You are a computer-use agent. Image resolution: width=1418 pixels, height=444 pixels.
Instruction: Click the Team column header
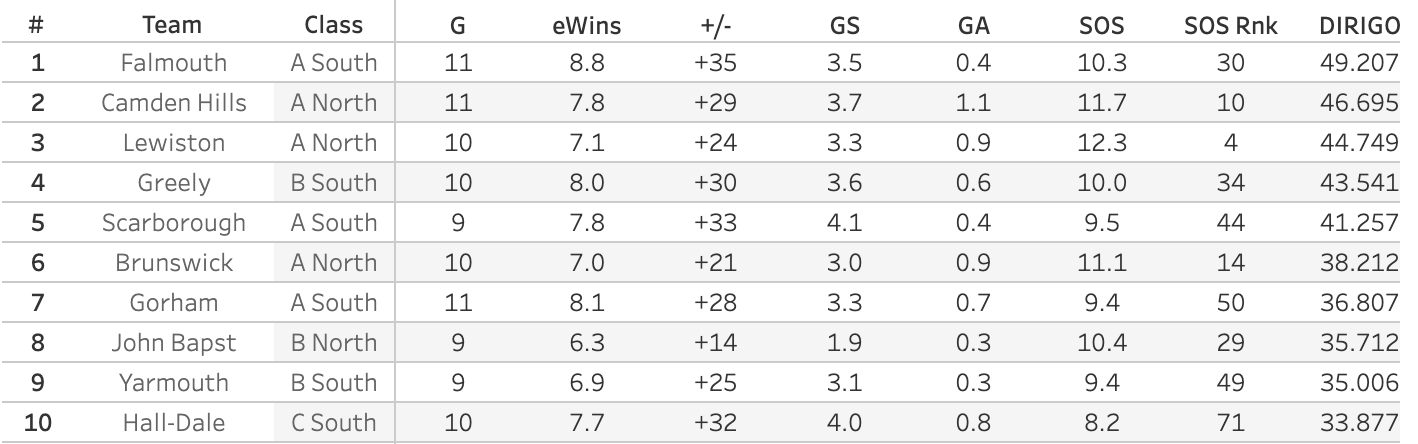coord(173,24)
